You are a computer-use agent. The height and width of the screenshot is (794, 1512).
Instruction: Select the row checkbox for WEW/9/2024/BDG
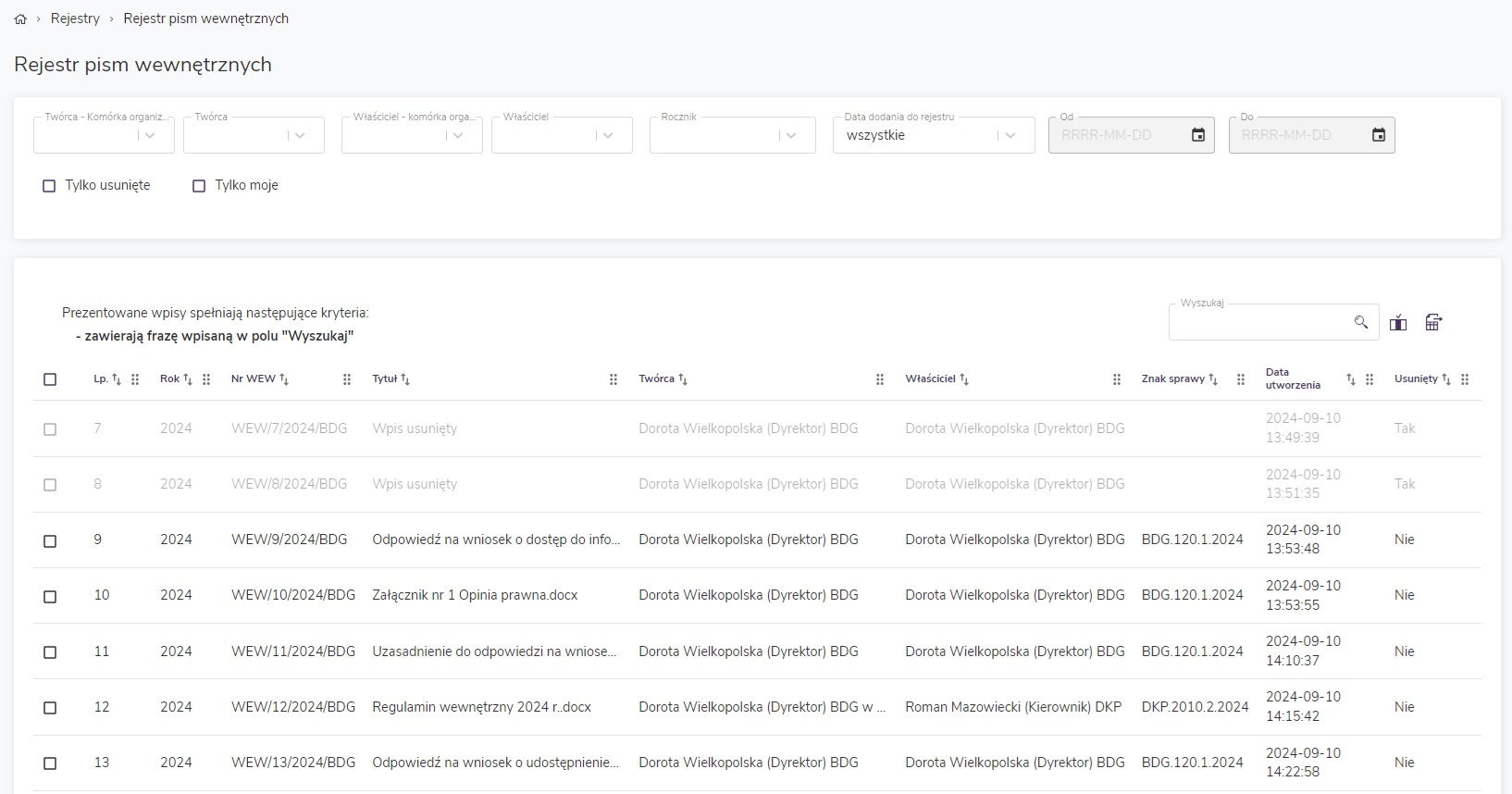[50, 540]
